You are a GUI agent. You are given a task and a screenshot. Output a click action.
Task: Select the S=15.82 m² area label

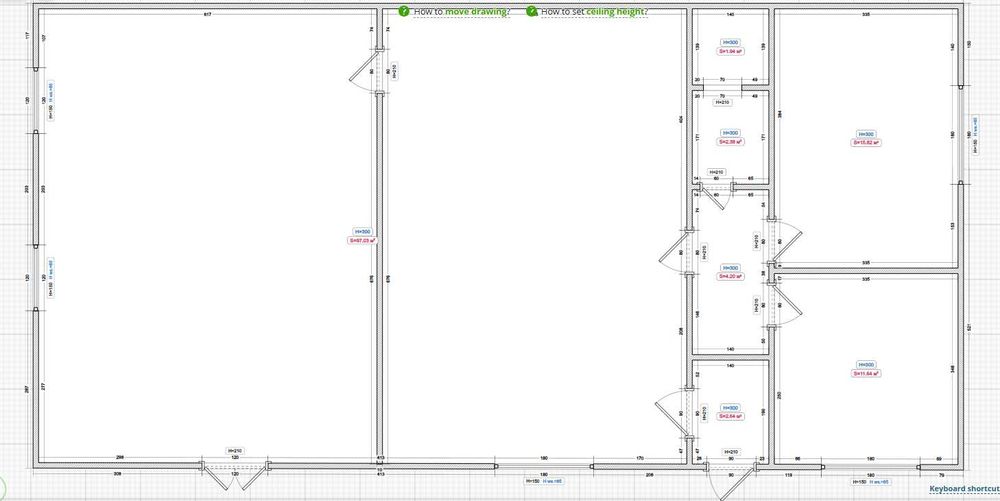coord(866,143)
